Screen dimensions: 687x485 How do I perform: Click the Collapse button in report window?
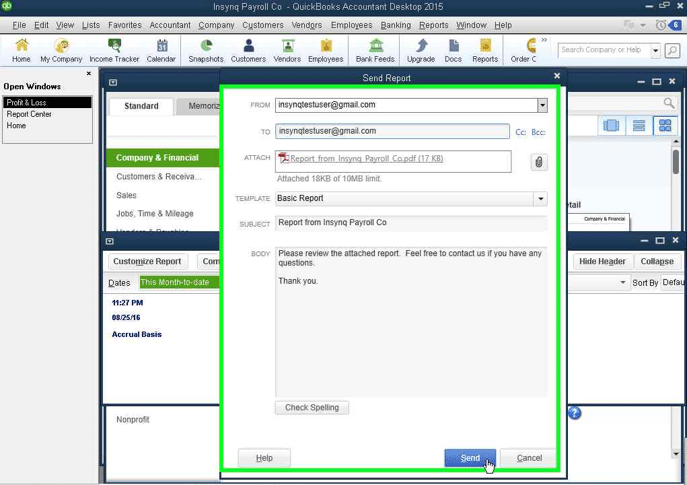pyautogui.click(x=657, y=262)
